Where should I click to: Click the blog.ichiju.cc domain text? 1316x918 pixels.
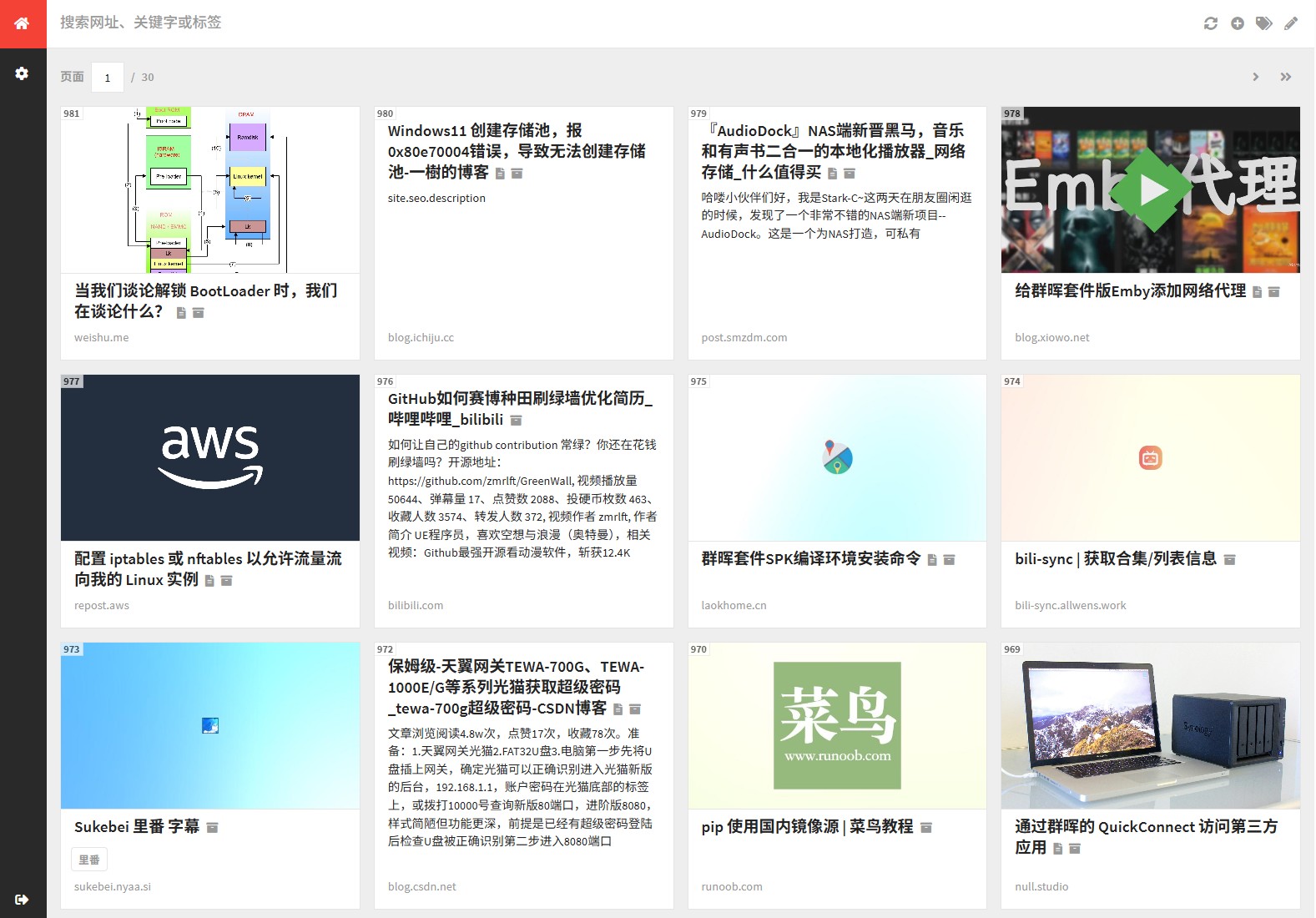coord(421,338)
